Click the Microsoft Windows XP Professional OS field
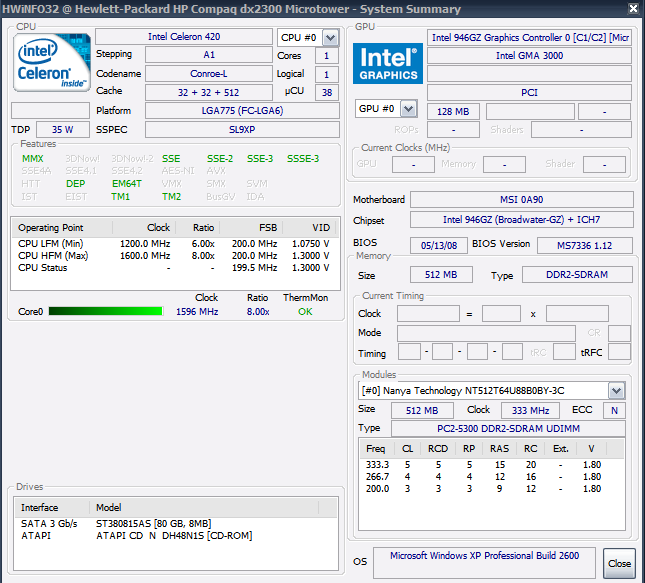645x583 pixels. click(x=483, y=556)
